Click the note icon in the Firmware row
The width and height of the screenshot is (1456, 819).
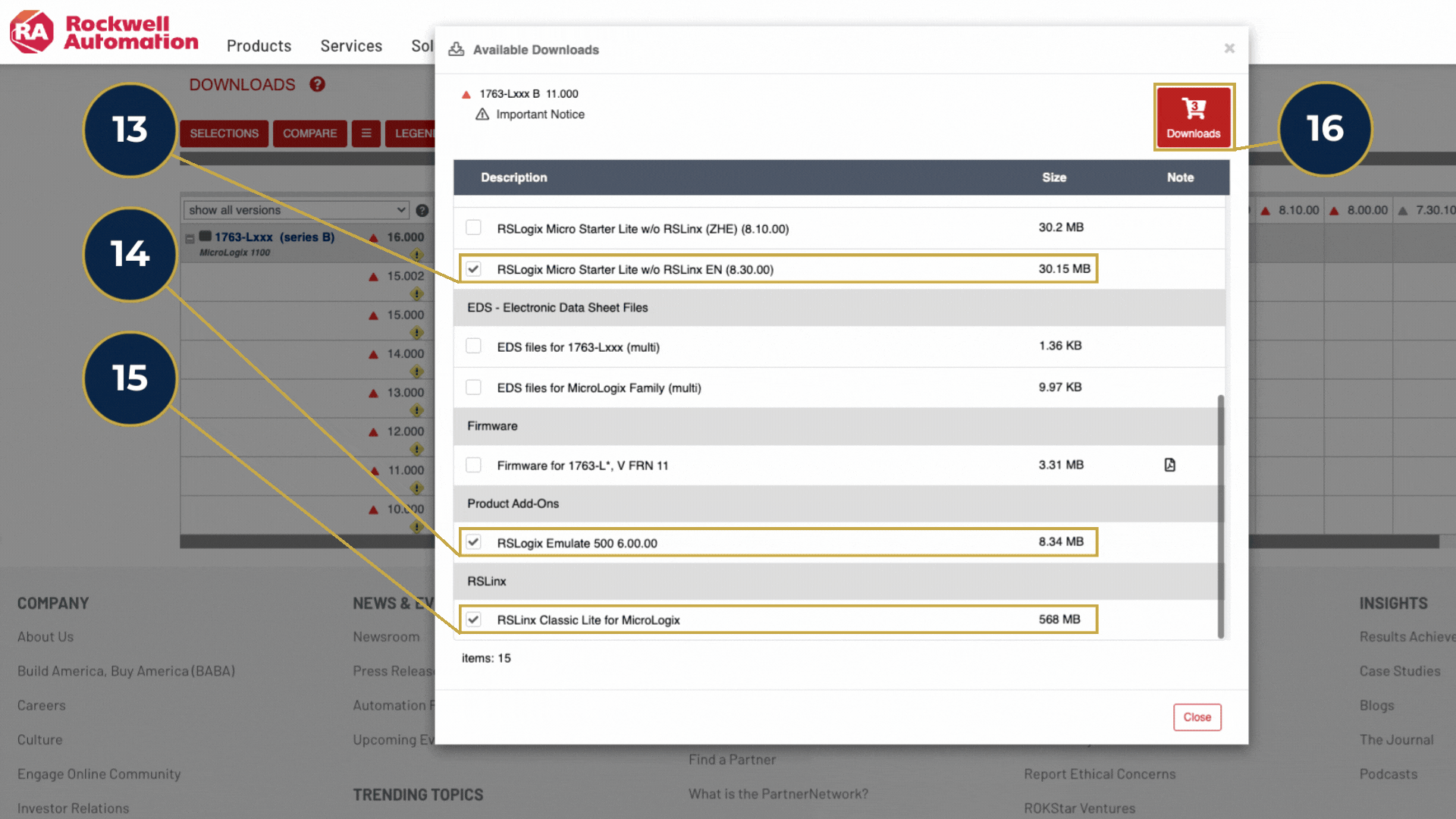click(x=1169, y=465)
